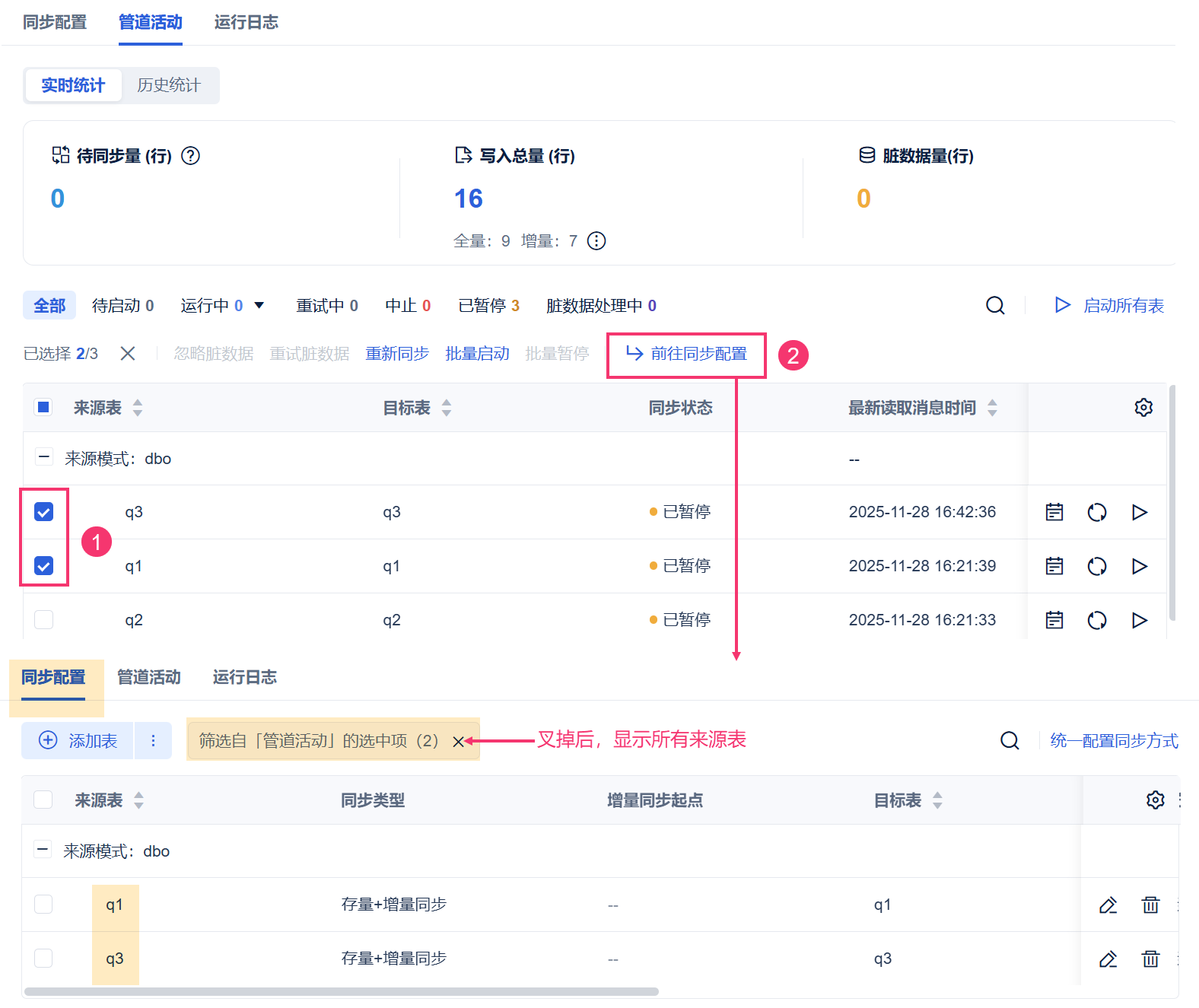Click 前往同步配置 link
1199x1008 pixels.
[686, 354]
